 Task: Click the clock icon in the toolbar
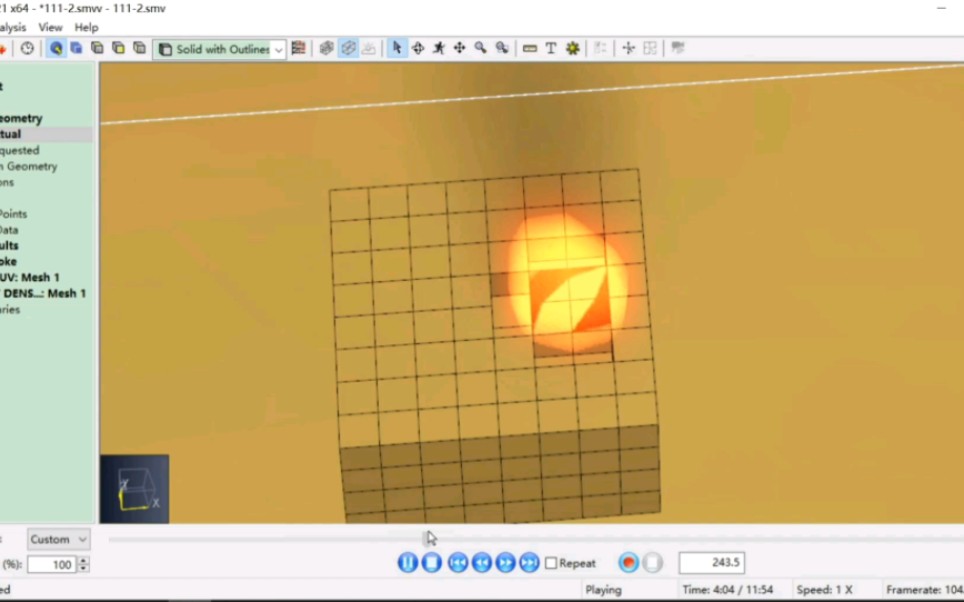27,49
